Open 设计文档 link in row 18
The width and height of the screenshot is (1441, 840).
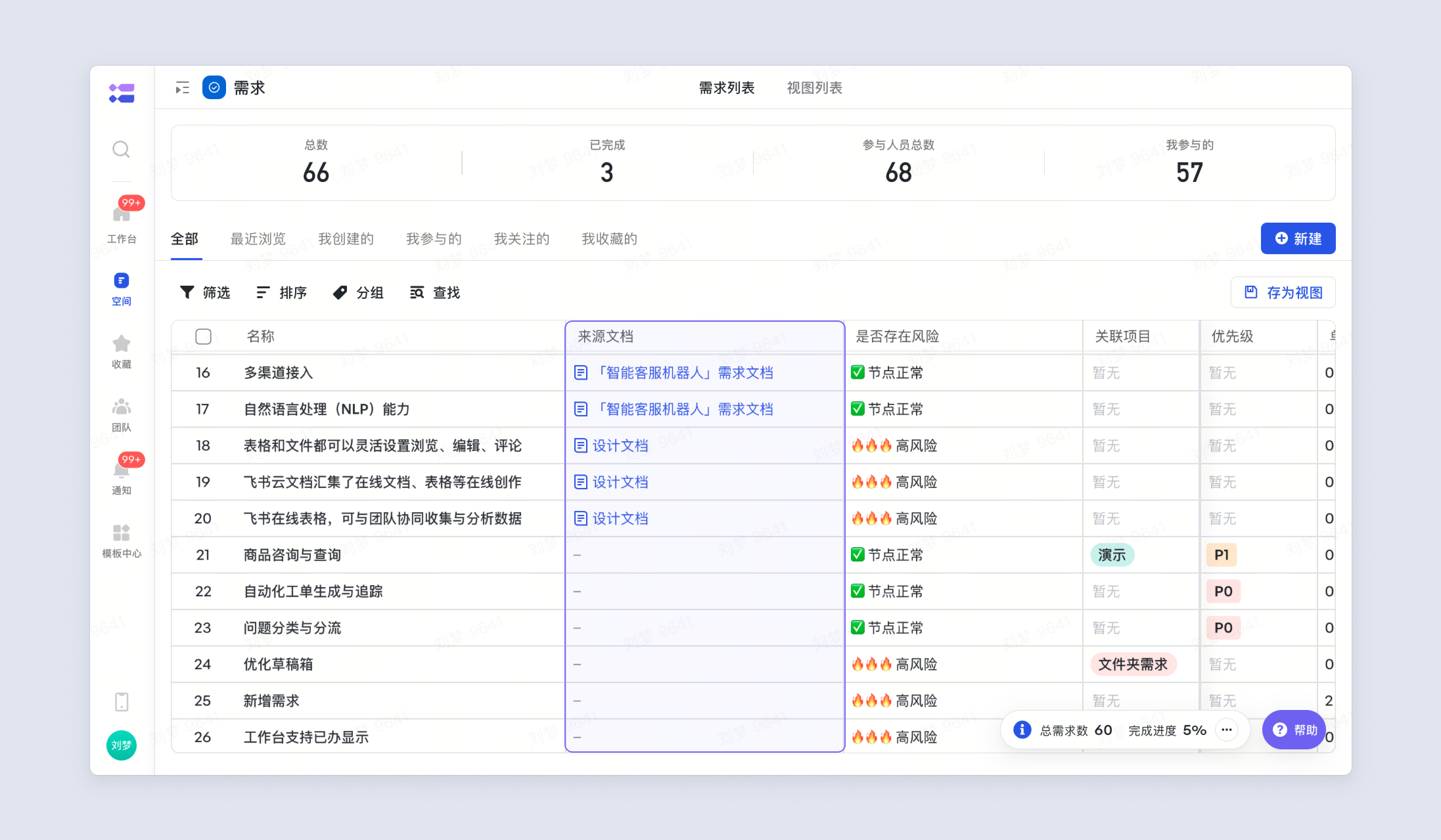pos(620,446)
